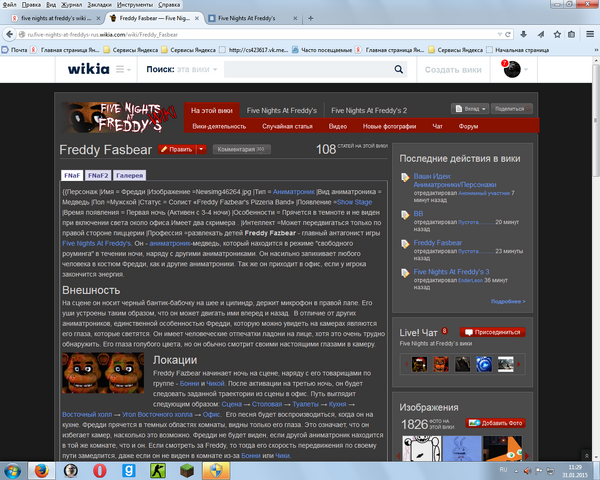
Task: Expand user account dropdown arrow
Action: point(526,70)
